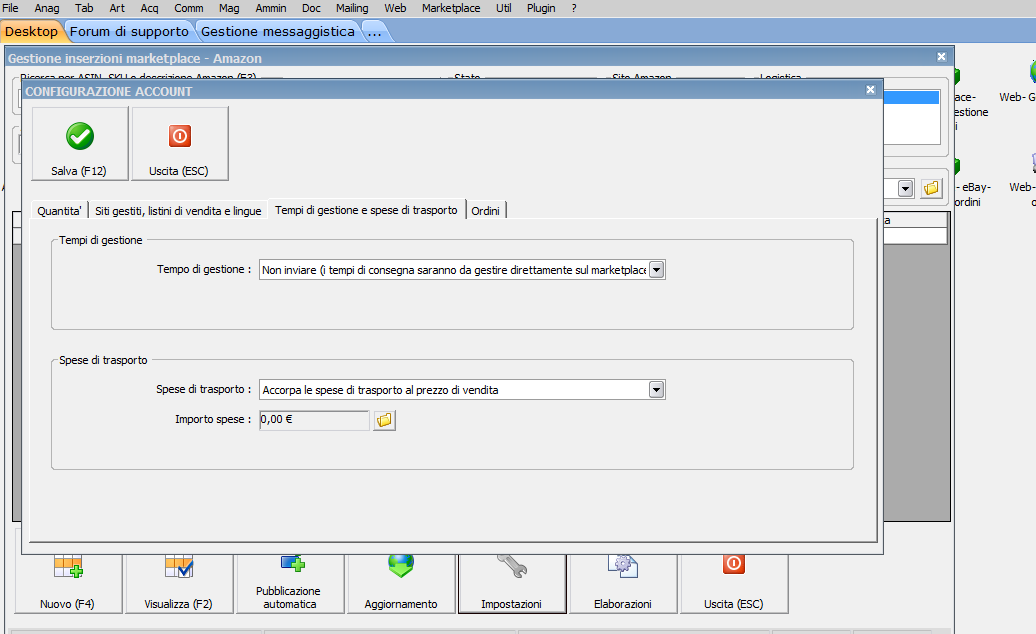Click the Nuovo (F4) button icon
Viewport: 1036px width, 634px height.
68,567
